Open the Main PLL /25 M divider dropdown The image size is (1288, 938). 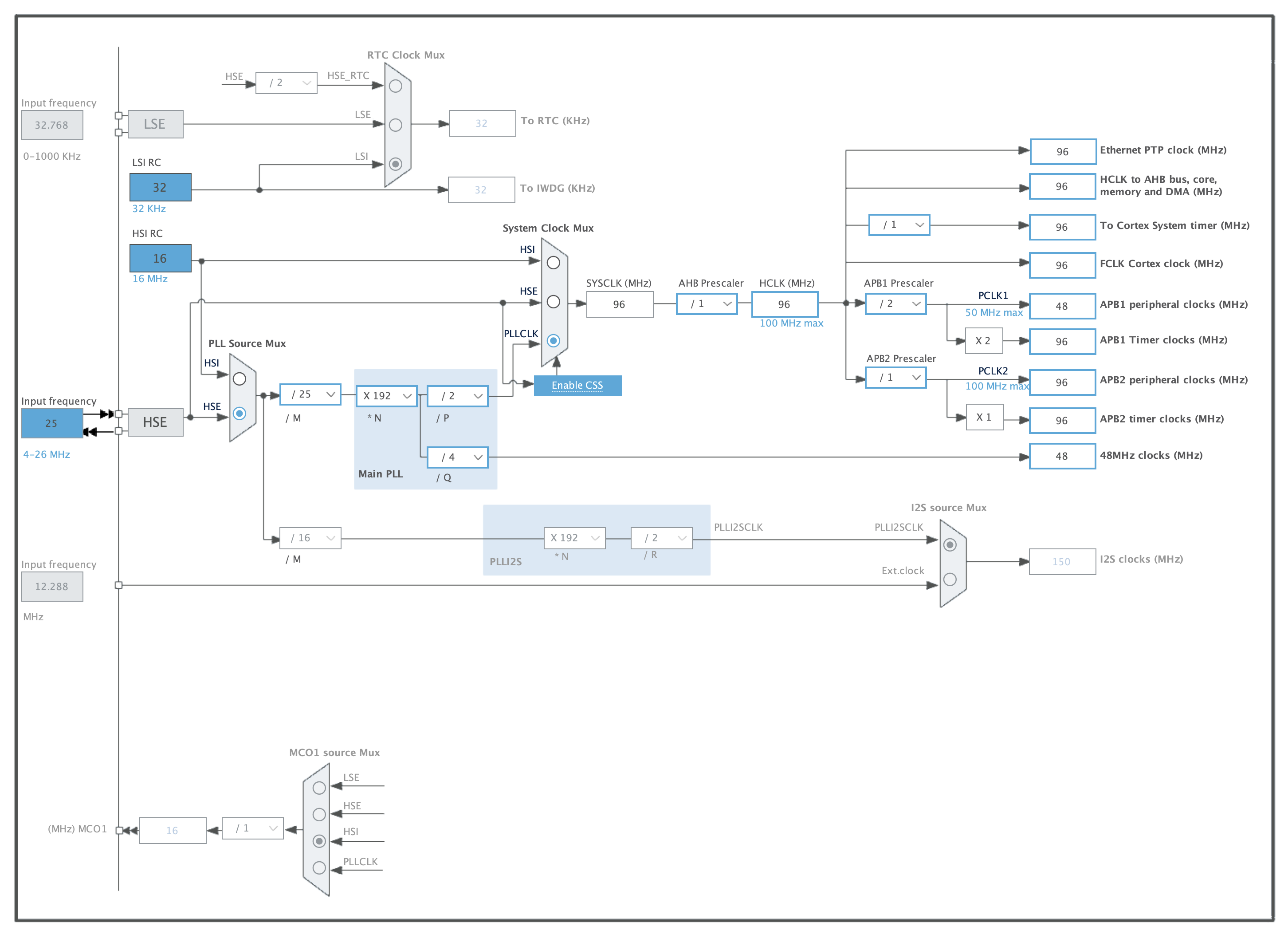(x=310, y=394)
